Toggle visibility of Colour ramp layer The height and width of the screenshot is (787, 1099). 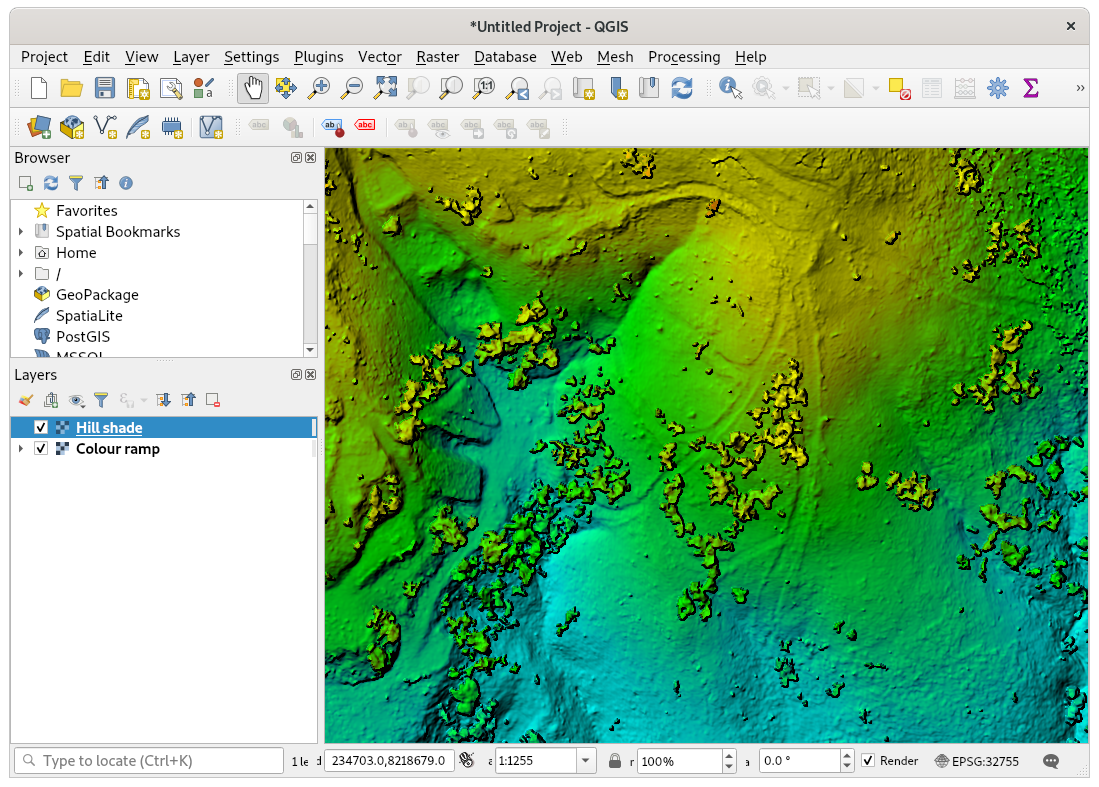click(41, 449)
